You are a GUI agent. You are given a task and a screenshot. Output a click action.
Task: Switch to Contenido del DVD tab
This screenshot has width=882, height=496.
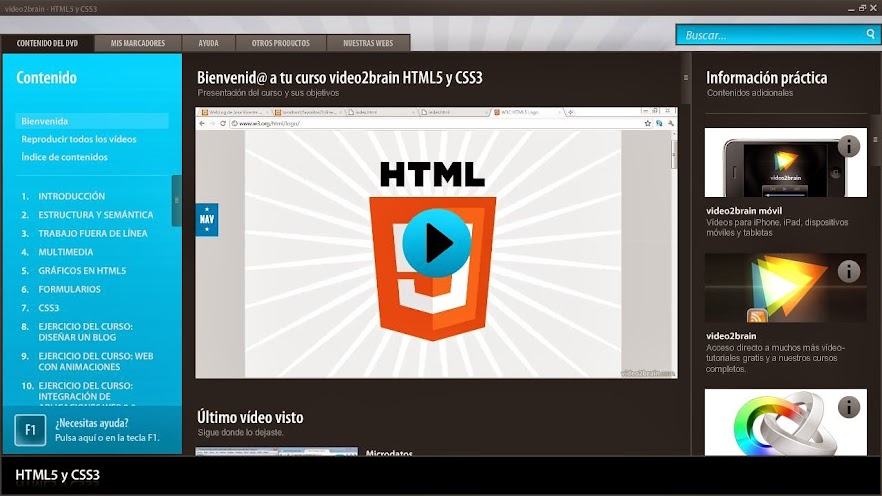(x=47, y=43)
